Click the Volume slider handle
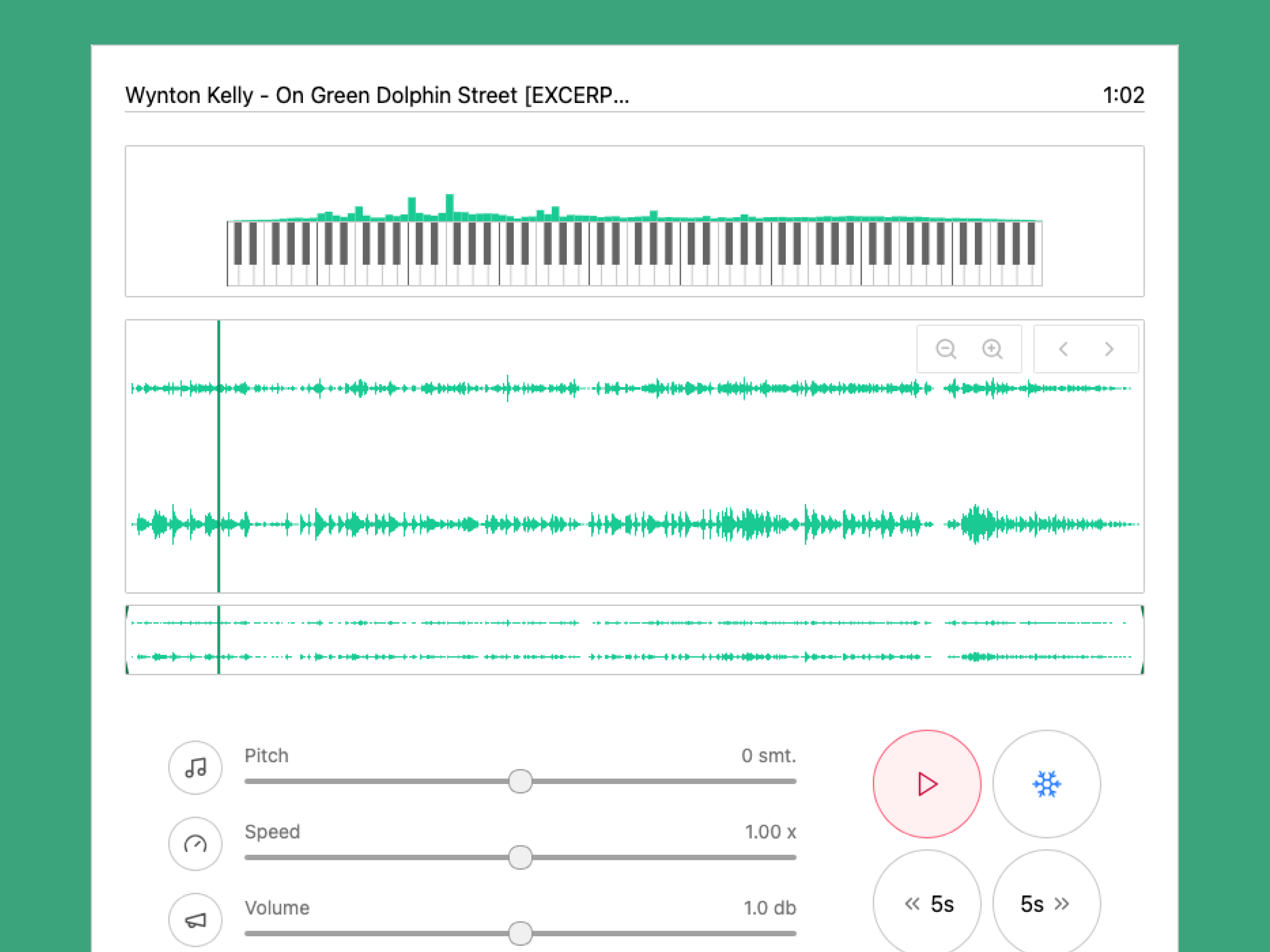Screen dimensions: 1270x952 coord(520,934)
